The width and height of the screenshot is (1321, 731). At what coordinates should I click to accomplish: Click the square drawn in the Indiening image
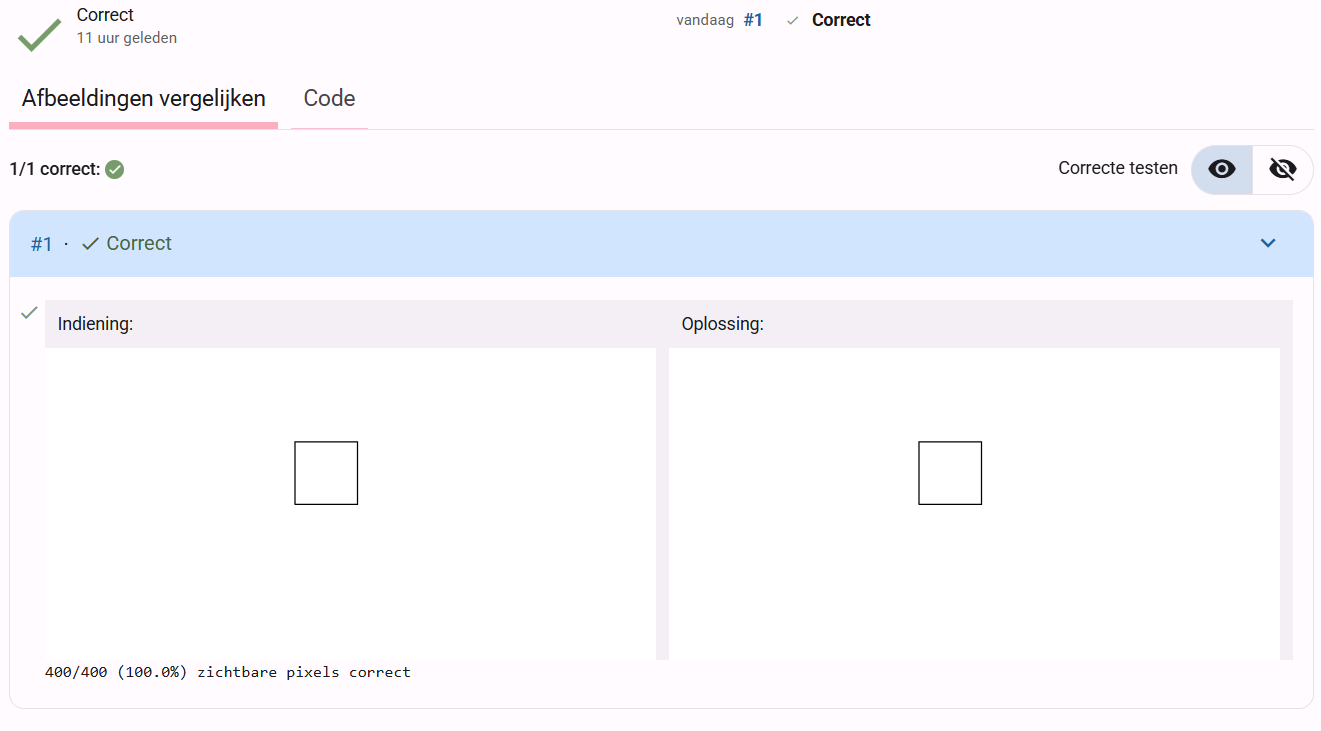[x=326, y=473]
